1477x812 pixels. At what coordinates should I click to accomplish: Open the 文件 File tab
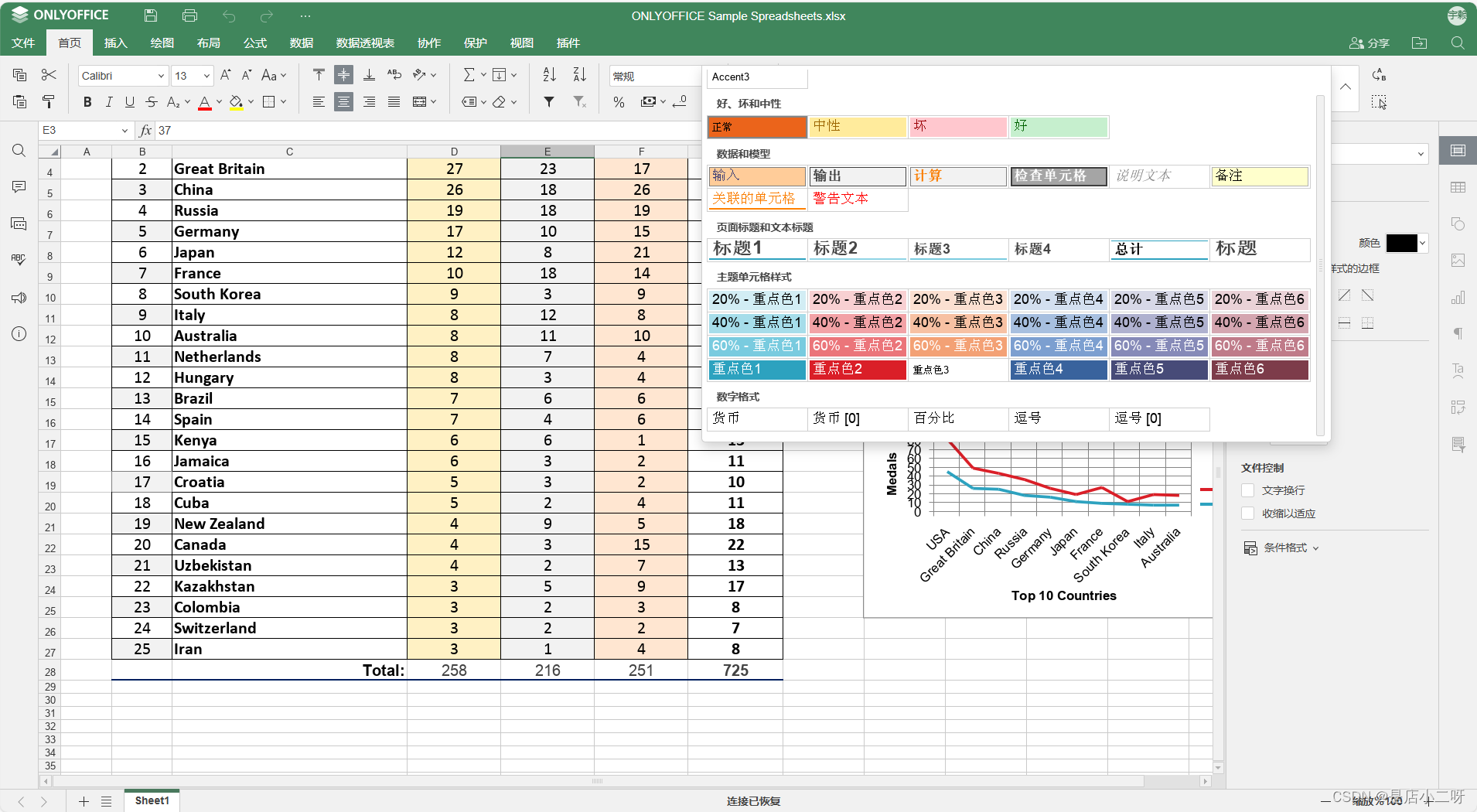tap(23, 43)
